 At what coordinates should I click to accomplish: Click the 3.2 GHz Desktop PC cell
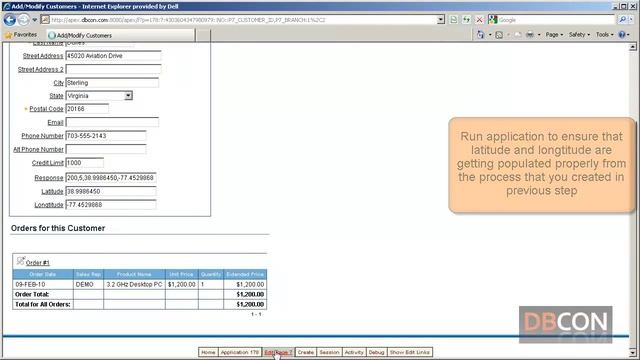click(x=134, y=284)
